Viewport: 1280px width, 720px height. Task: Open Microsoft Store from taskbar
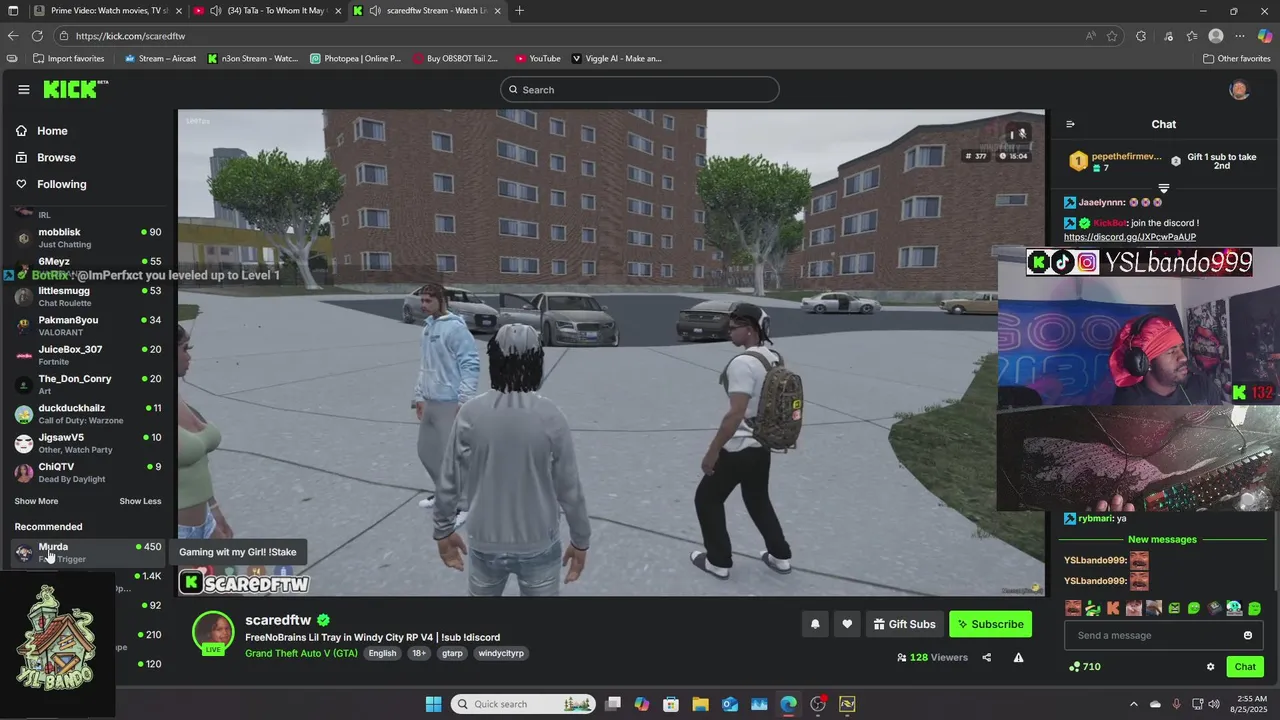(671, 704)
